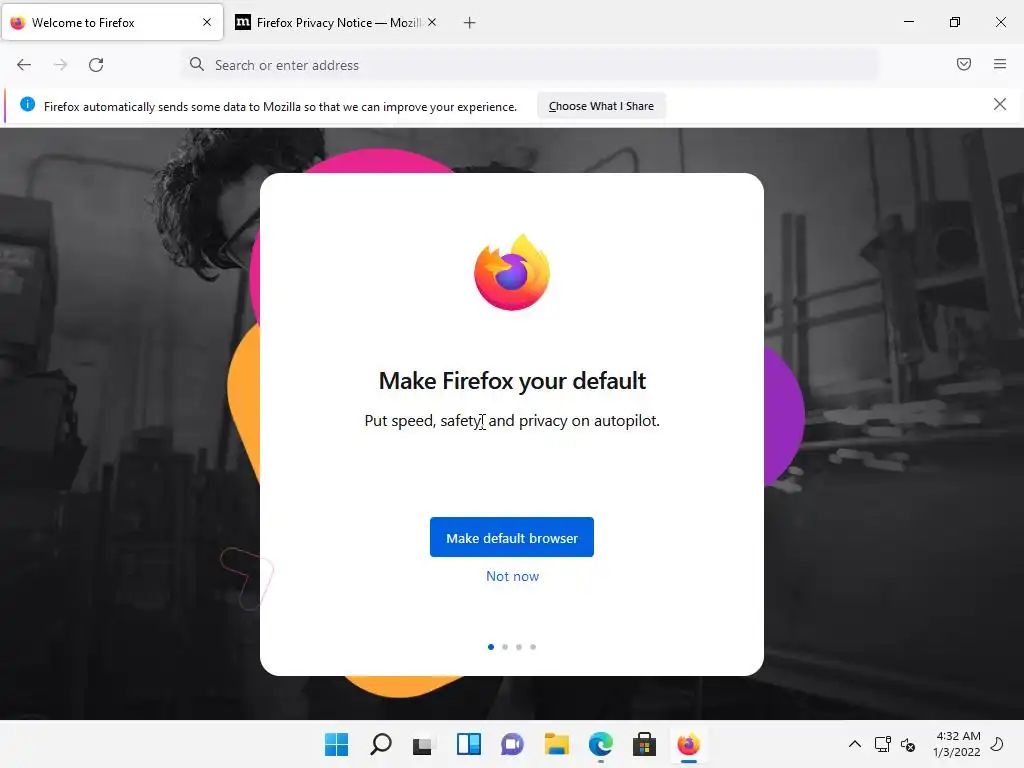Open the Save to Pocket icon
The width and height of the screenshot is (1024, 768).
click(963, 64)
